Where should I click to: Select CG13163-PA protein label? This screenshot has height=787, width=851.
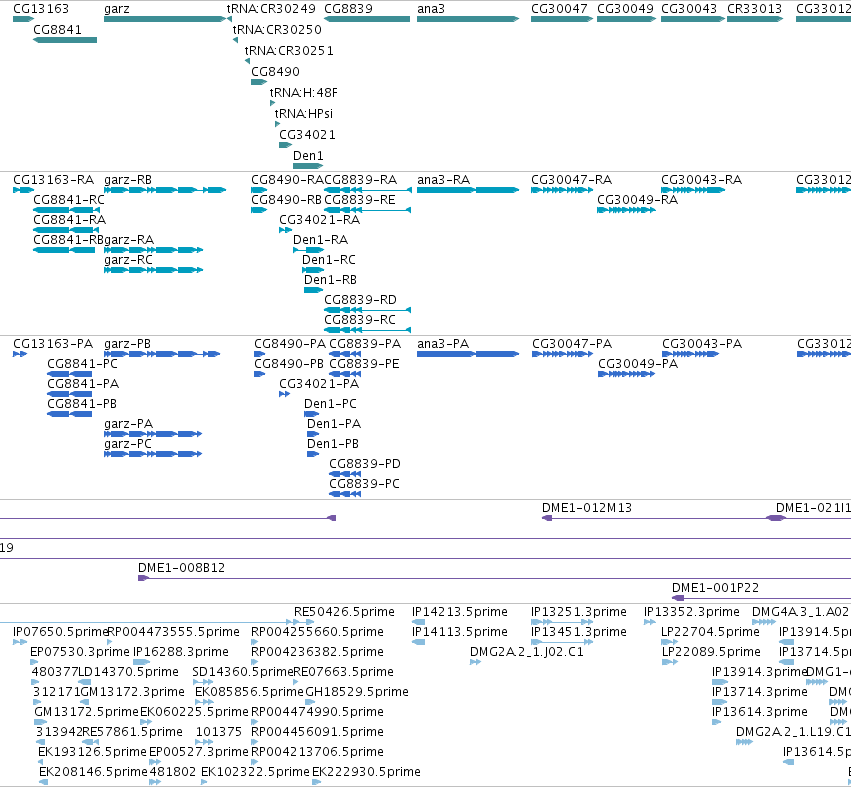click(x=53, y=344)
